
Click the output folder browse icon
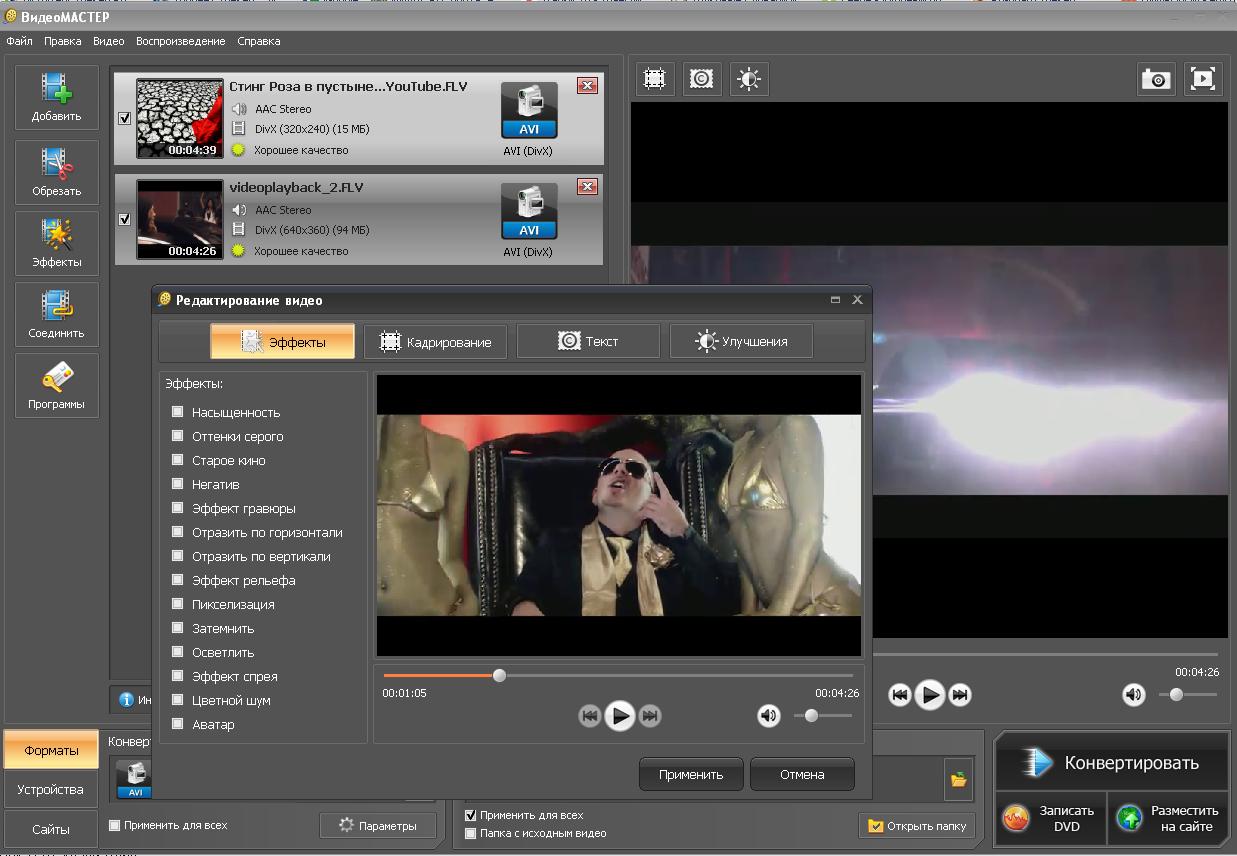(x=958, y=780)
